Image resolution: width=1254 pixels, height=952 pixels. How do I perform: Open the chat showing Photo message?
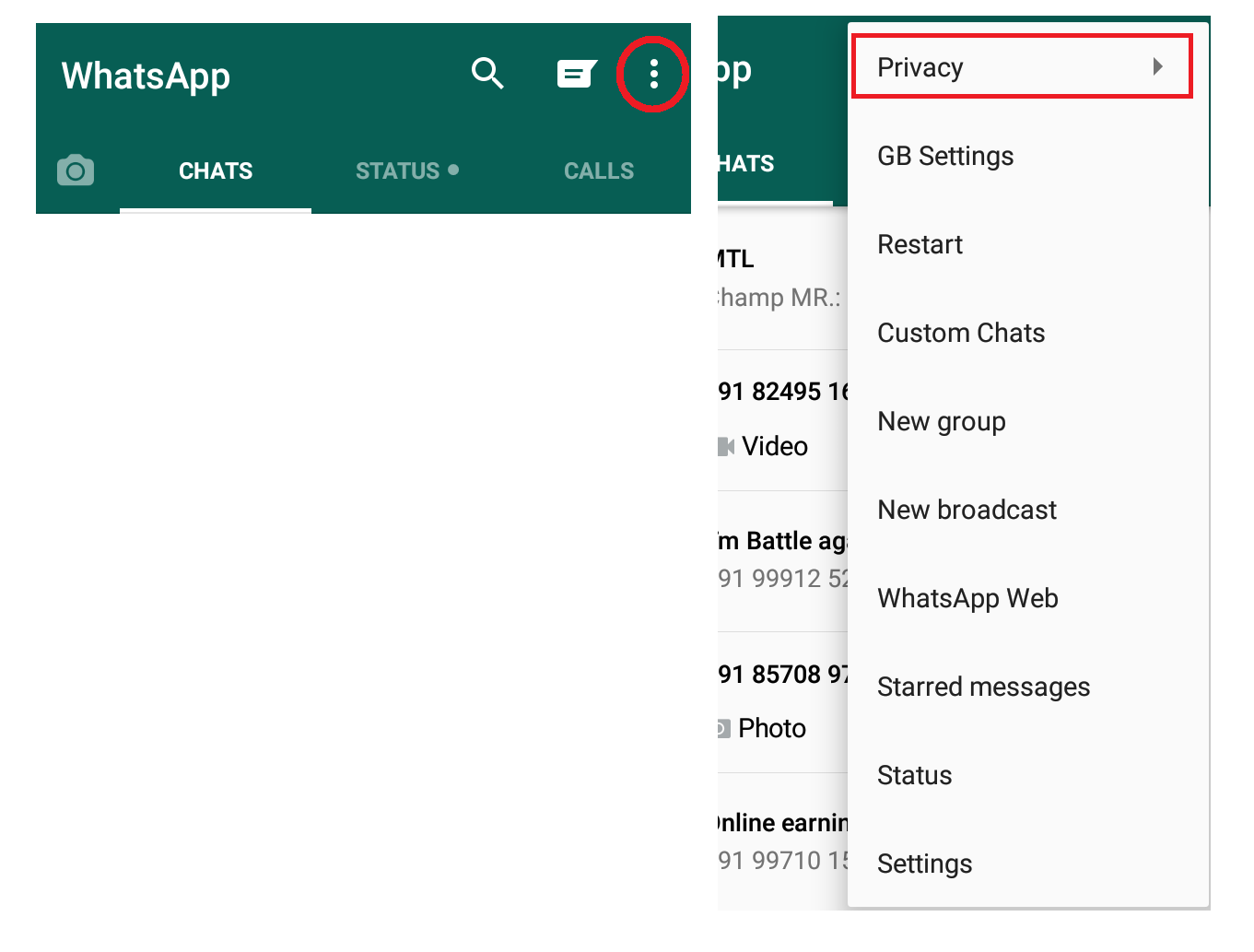[x=782, y=702]
